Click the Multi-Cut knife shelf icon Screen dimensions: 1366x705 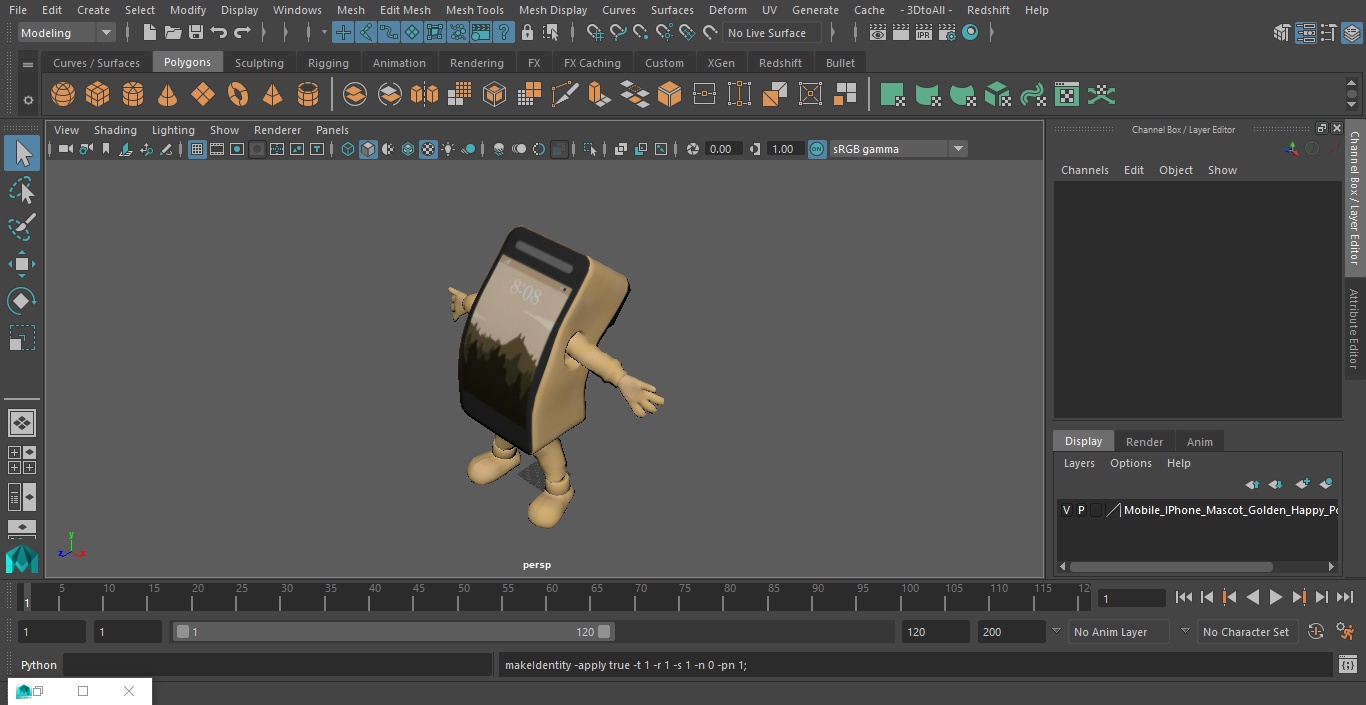564,95
